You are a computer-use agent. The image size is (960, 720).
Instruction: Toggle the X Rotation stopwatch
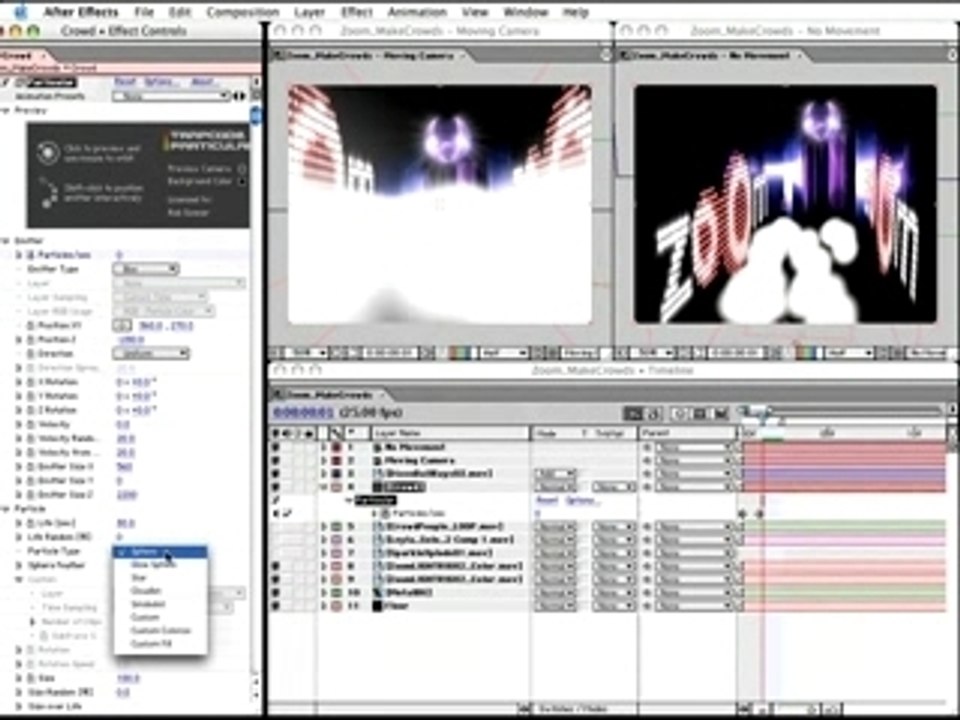(31, 382)
